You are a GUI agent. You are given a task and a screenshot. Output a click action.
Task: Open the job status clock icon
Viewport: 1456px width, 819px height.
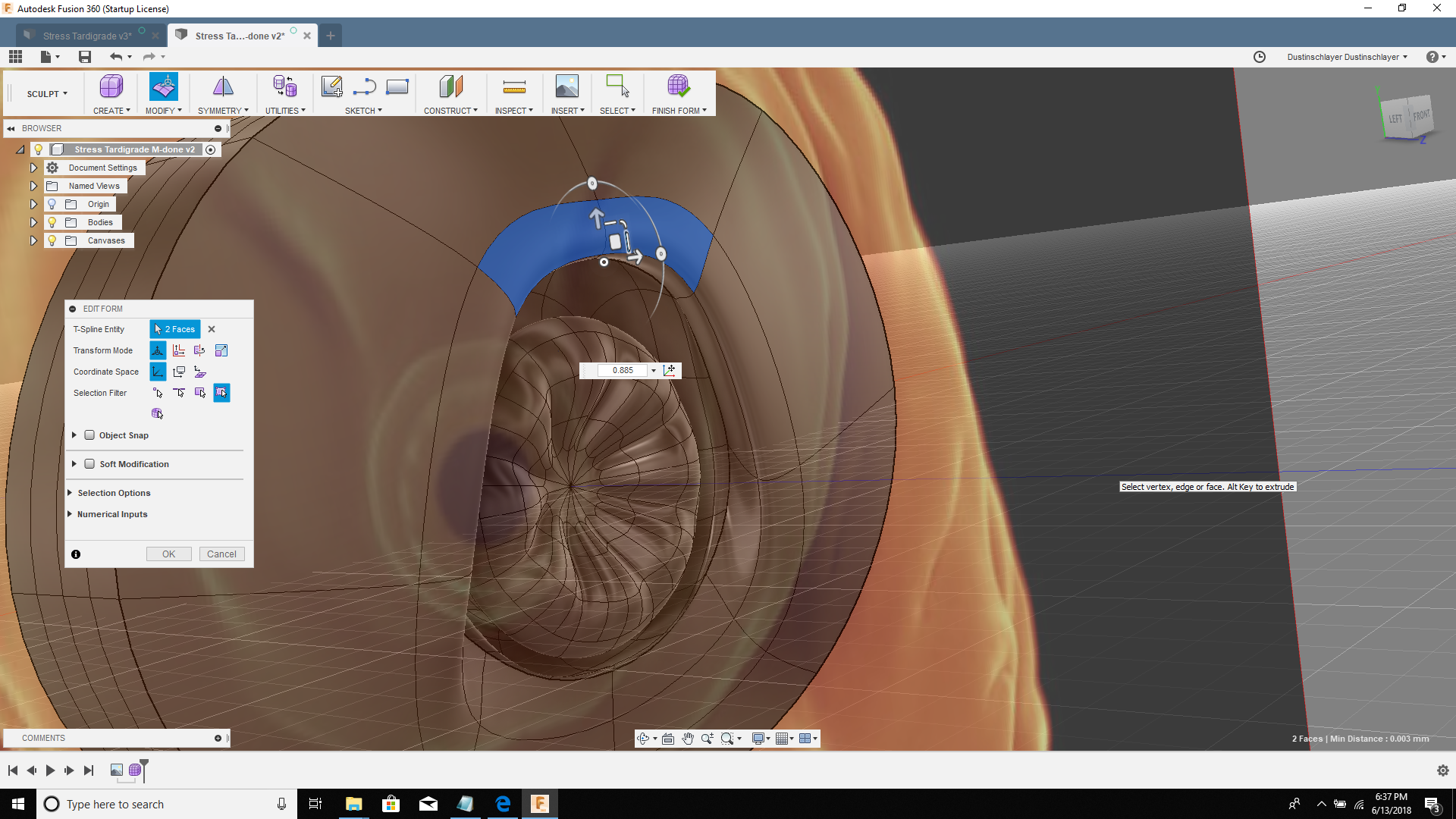coord(1260,57)
